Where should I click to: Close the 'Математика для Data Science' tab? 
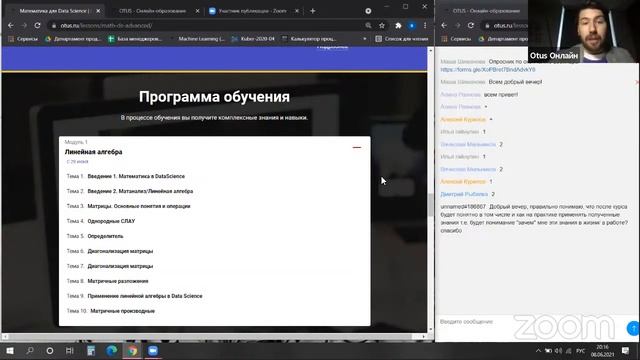point(98,11)
